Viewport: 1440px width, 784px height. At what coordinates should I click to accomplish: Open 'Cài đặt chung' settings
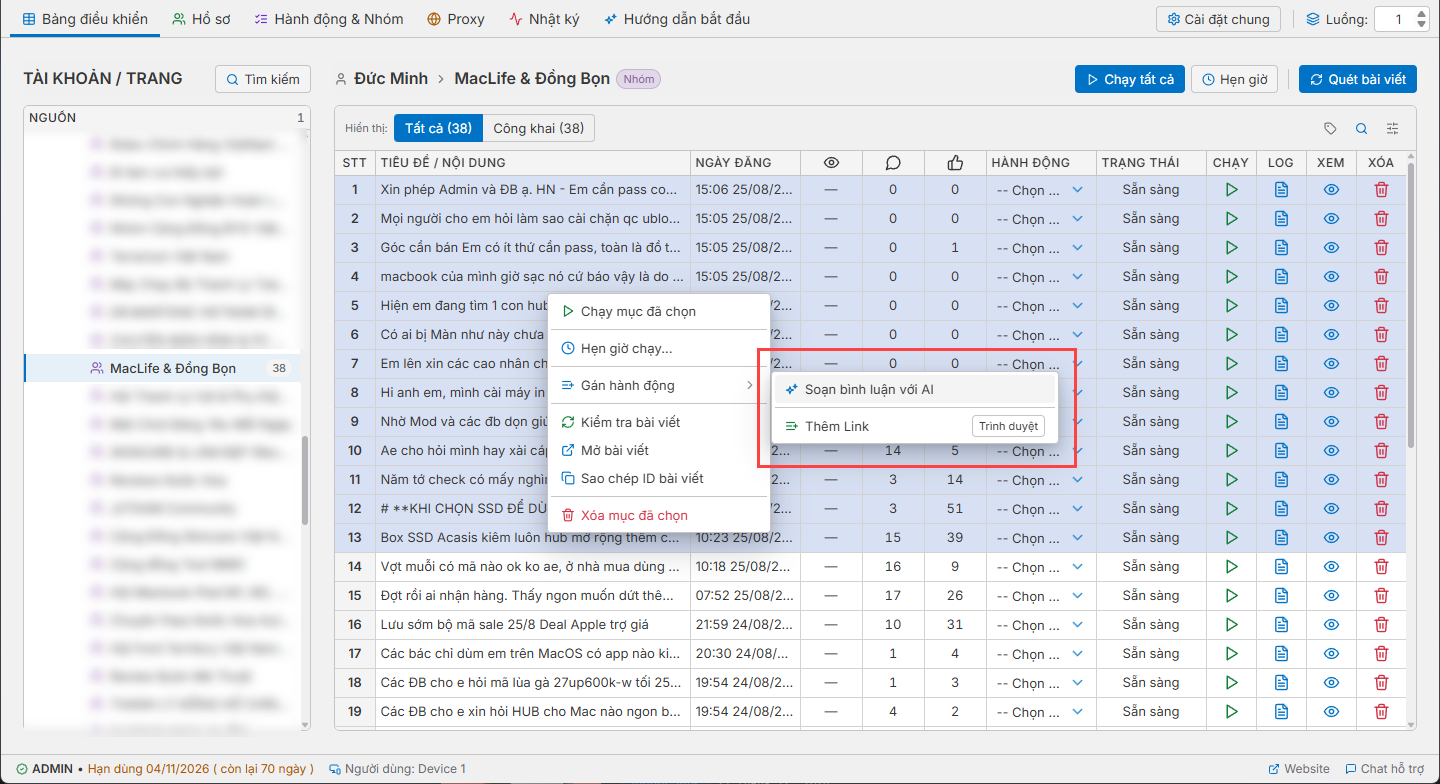point(1219,19)
